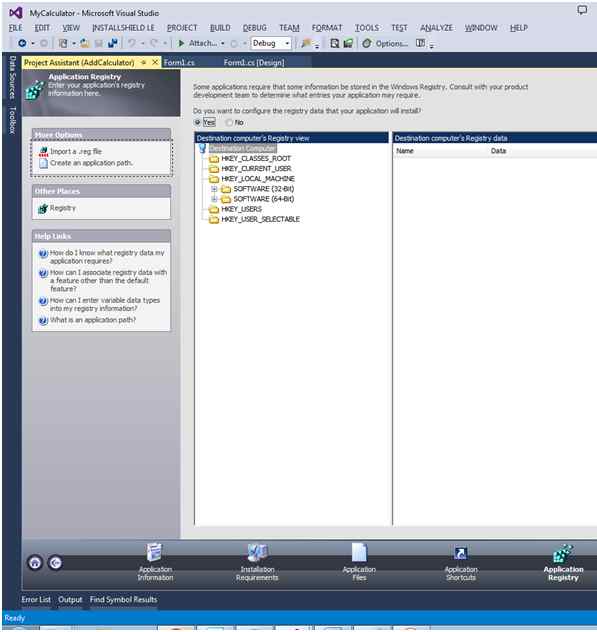The image size is (597, 632).
Task: Click the green Start debugging arrow
Action: tap(181, 43)
